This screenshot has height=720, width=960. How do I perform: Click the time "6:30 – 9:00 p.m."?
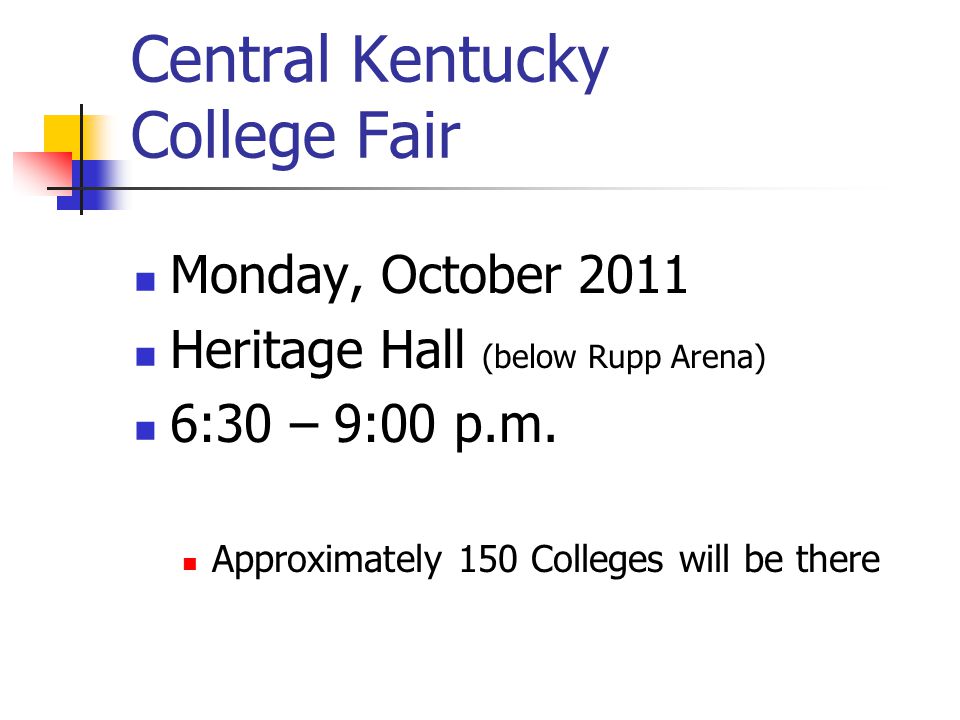pyautogui.click(x=363, y=425)
